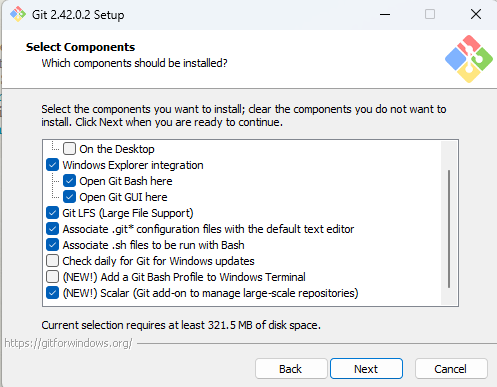This screenshot has height=387, width=497.
Task: Uncheck Windows Explorer integration
Action: [x=52, y=165]
